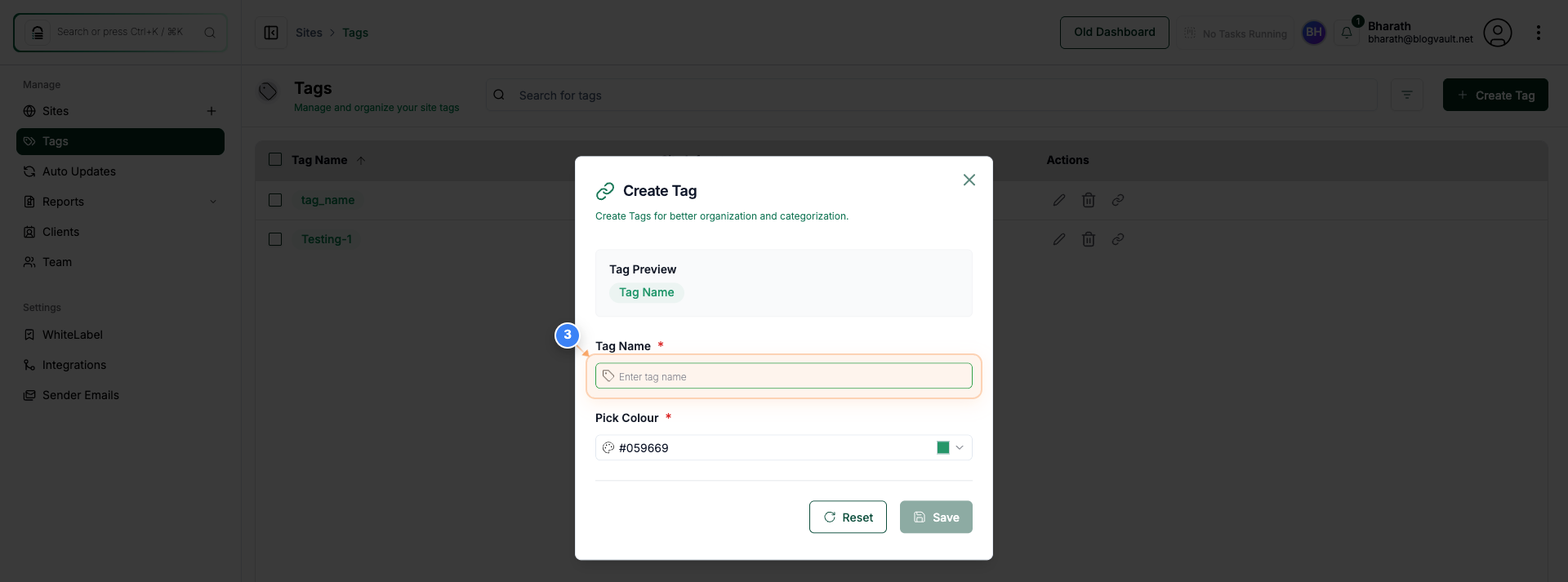This screenshot has width=1568, height=582.
Task: Click the Search for tags field
Action: 931,95
